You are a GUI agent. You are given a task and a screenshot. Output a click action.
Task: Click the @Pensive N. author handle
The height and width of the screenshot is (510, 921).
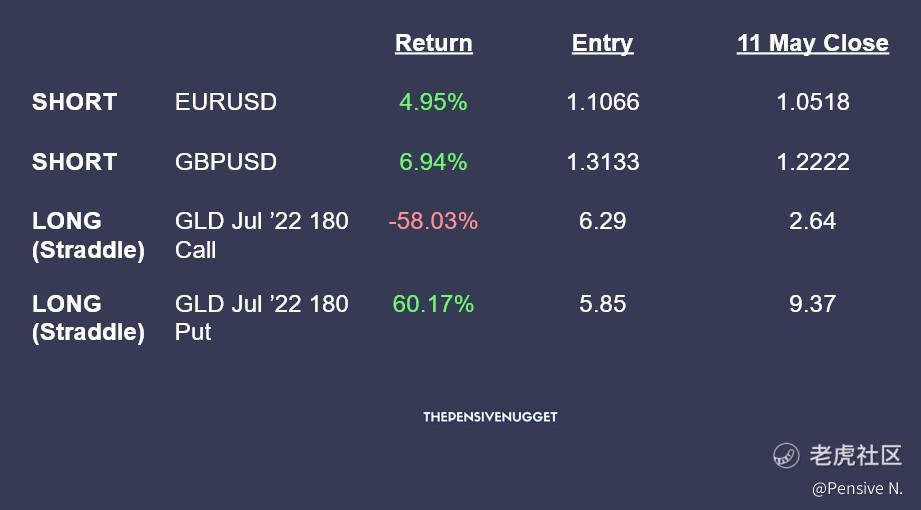857,488
